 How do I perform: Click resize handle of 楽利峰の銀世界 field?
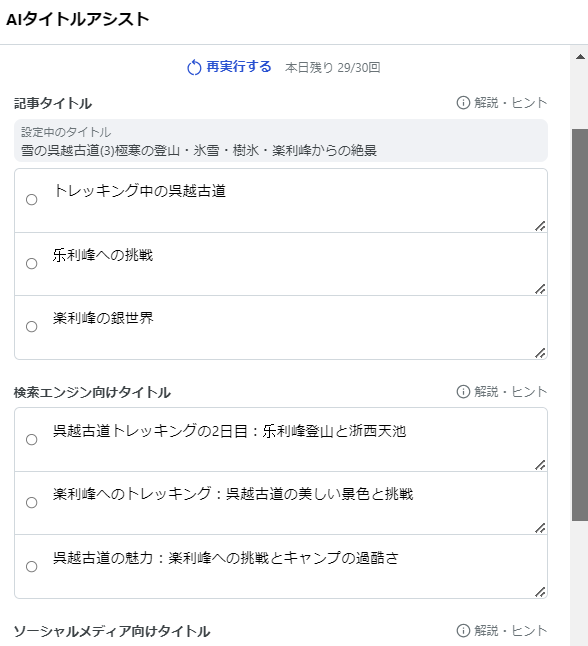(540, 353)
